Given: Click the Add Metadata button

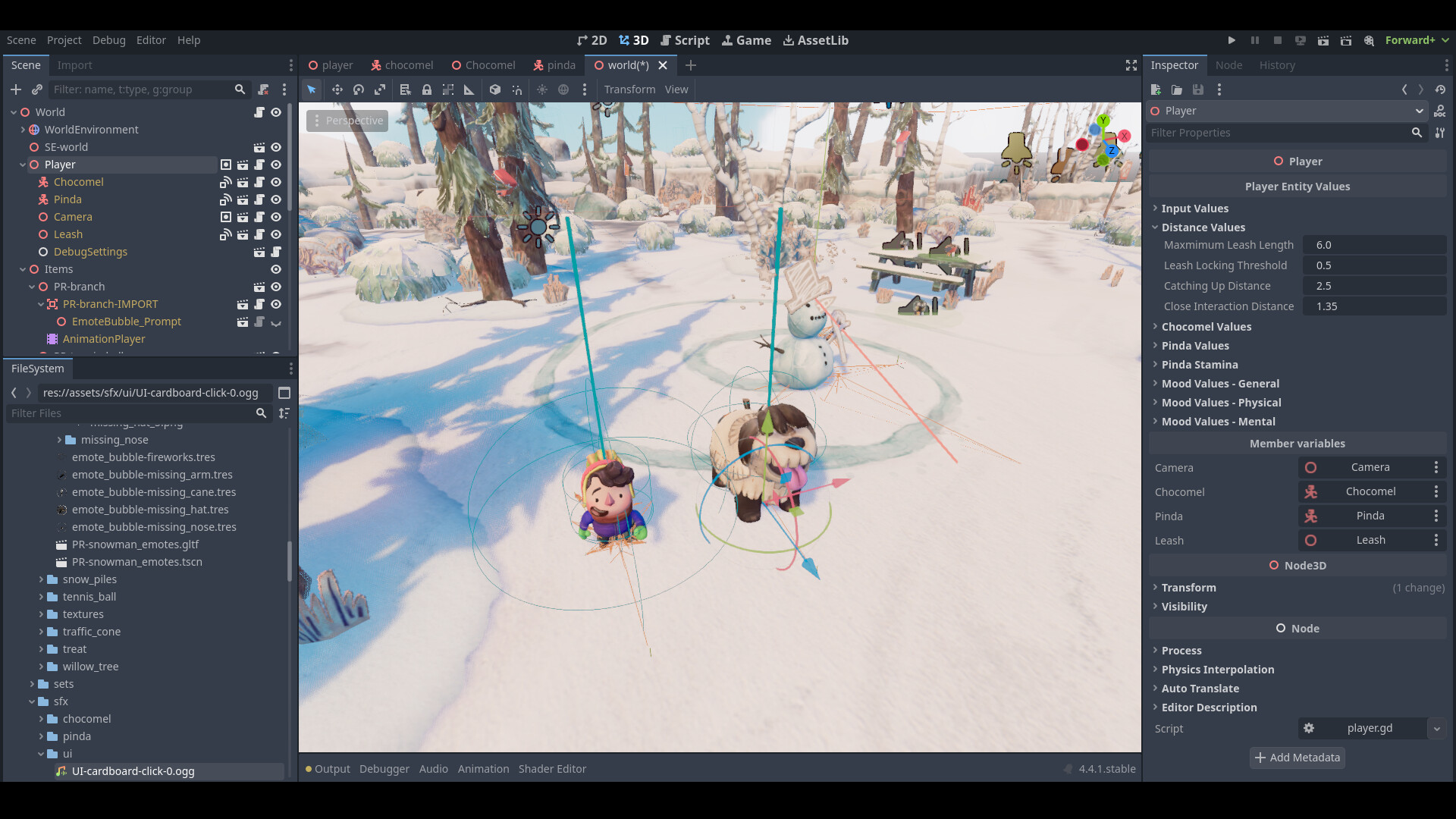Looking at the screenshot, I should pos(1297,757).
